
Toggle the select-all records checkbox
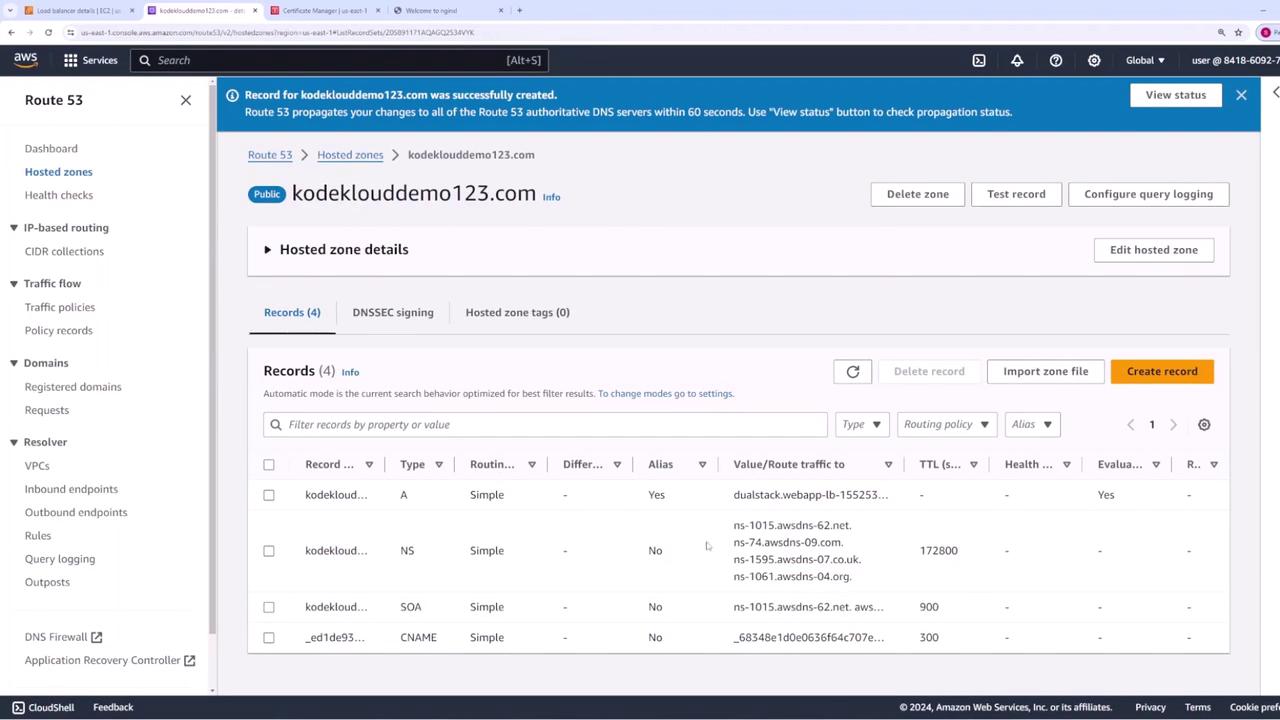click(269, 464)
